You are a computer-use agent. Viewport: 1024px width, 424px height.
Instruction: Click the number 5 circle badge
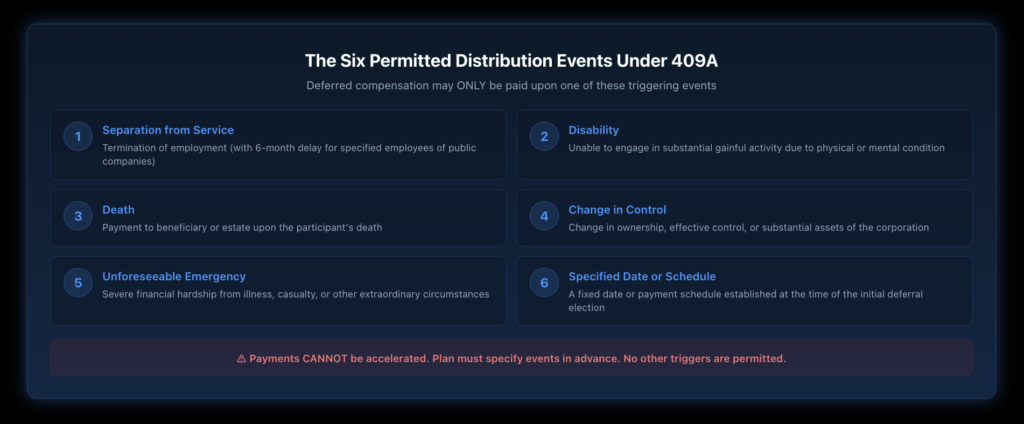pos(78,283)
